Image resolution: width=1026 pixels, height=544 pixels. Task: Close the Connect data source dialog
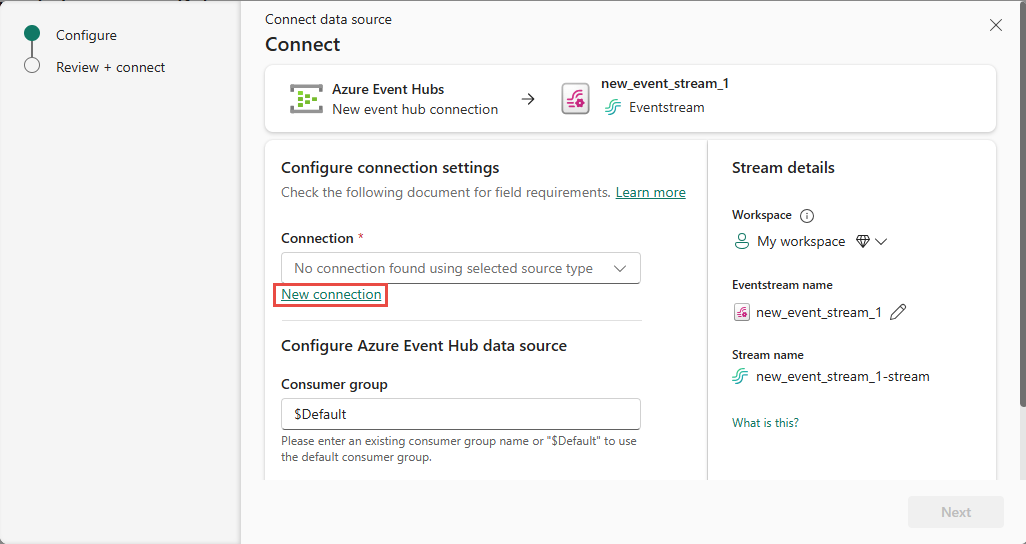coord(995,25)
